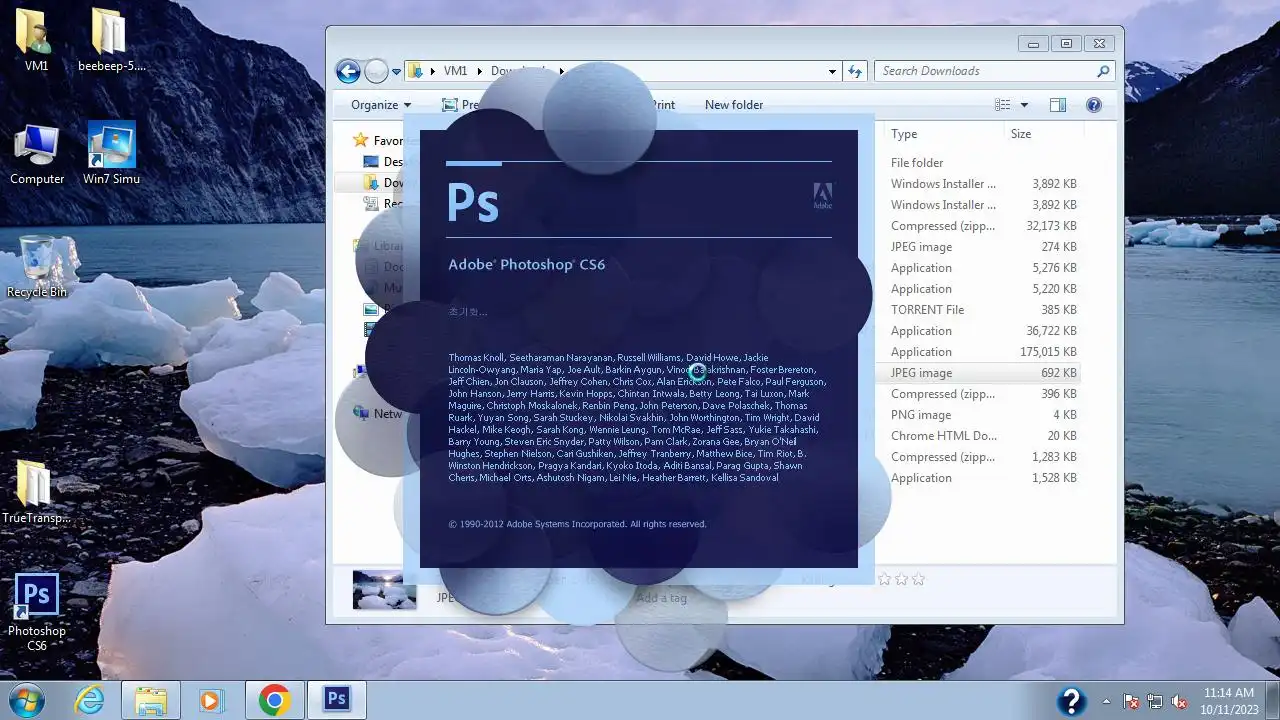Click the image thumbnail in the details pane

384,590
